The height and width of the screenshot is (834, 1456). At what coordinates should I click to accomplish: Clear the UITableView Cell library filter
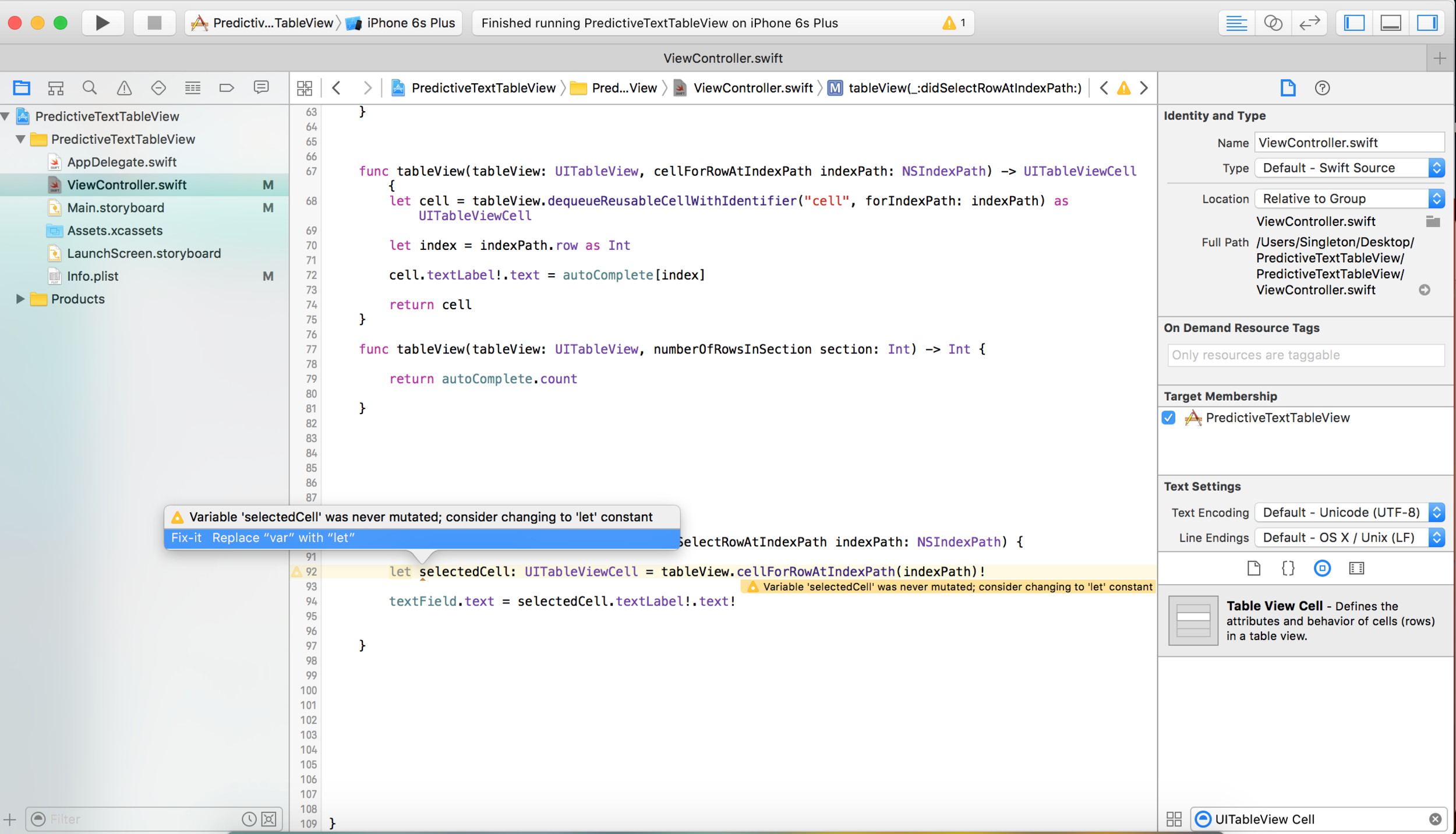(1435, 819)
